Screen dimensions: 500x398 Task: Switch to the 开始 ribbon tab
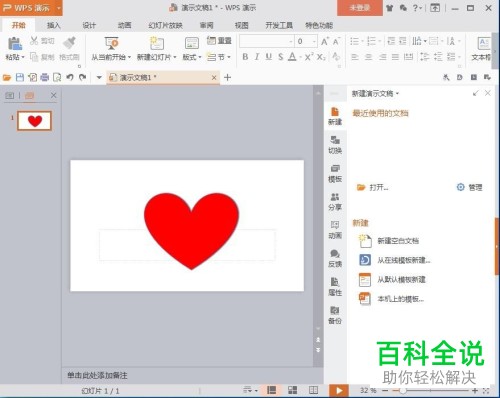[19, 25]
